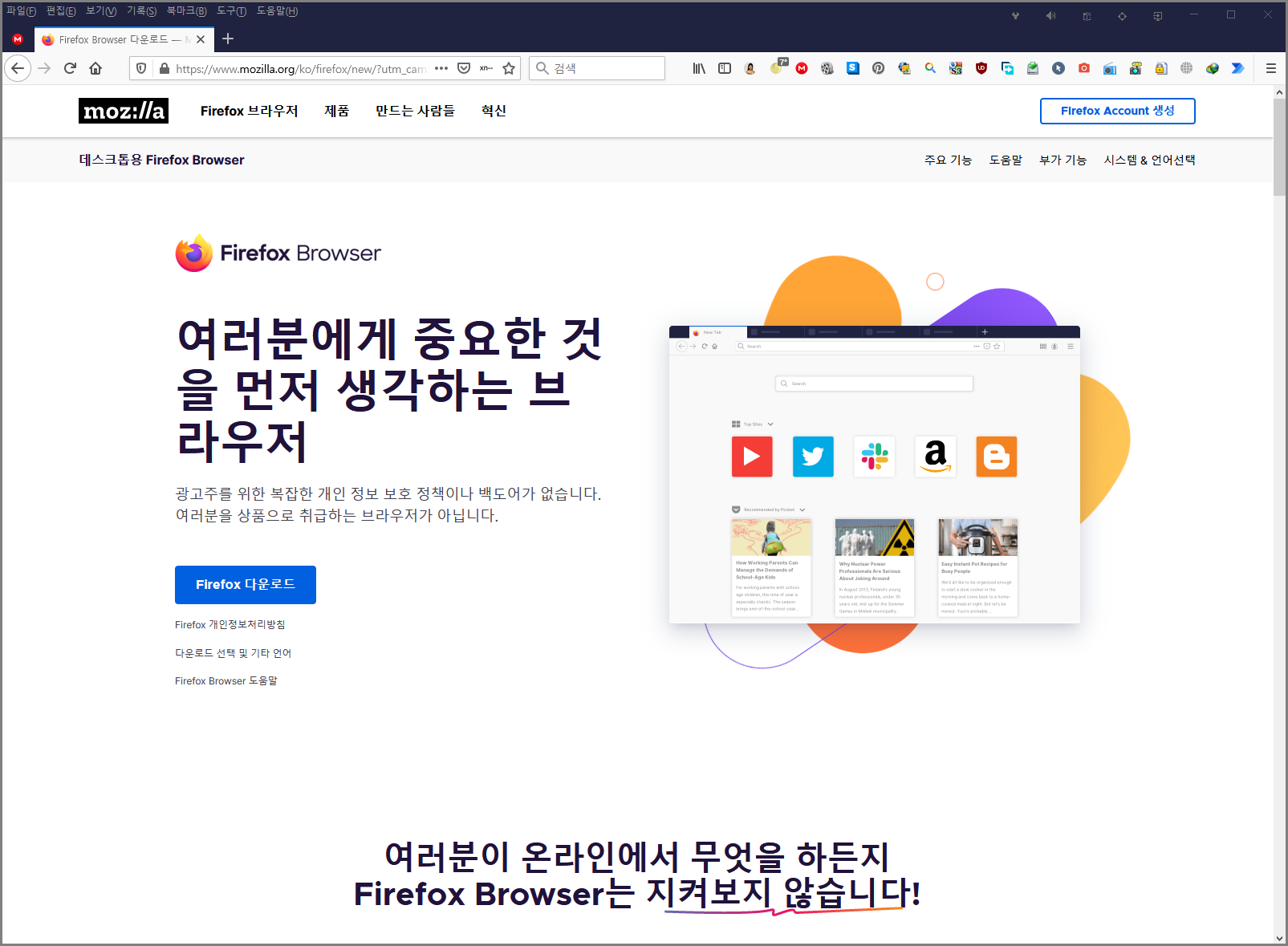Reload the current page

pos(70,68)
